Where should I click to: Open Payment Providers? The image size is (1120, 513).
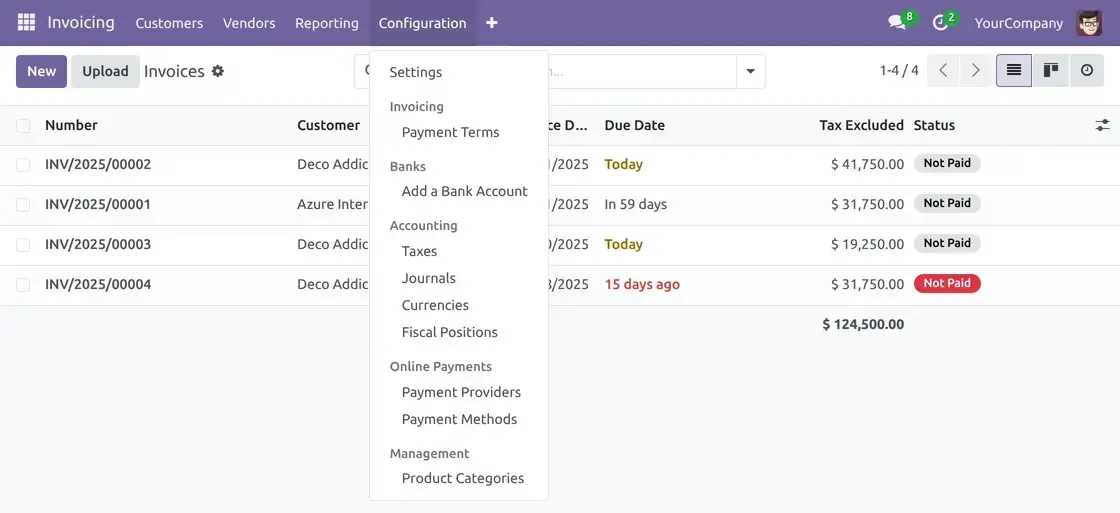pos(461,392)
